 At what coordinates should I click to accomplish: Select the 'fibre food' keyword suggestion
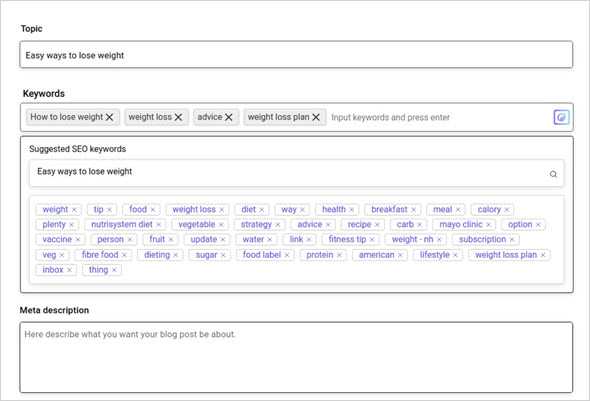coord(100,255)
